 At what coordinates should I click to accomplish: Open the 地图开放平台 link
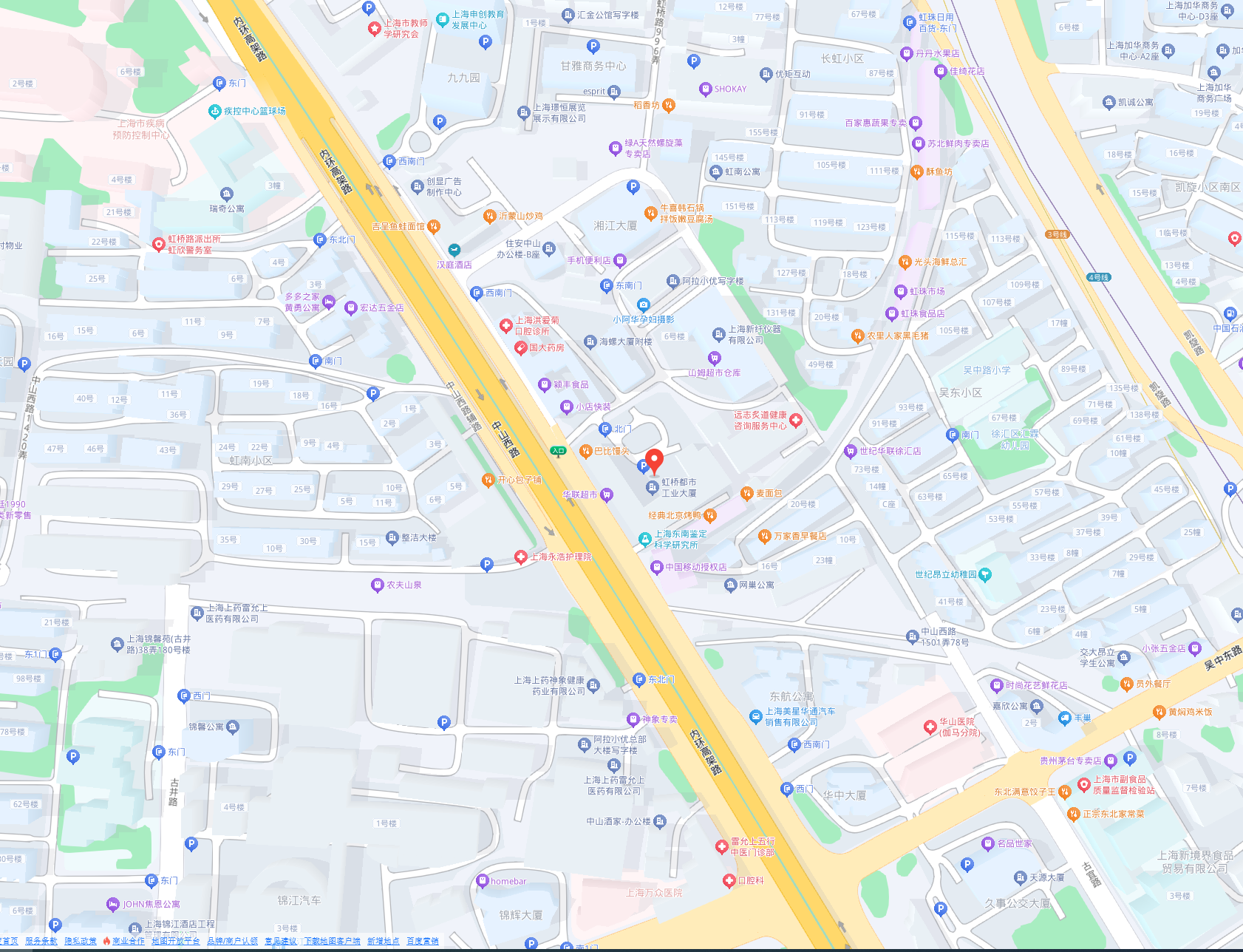click(x=176, y=941)
